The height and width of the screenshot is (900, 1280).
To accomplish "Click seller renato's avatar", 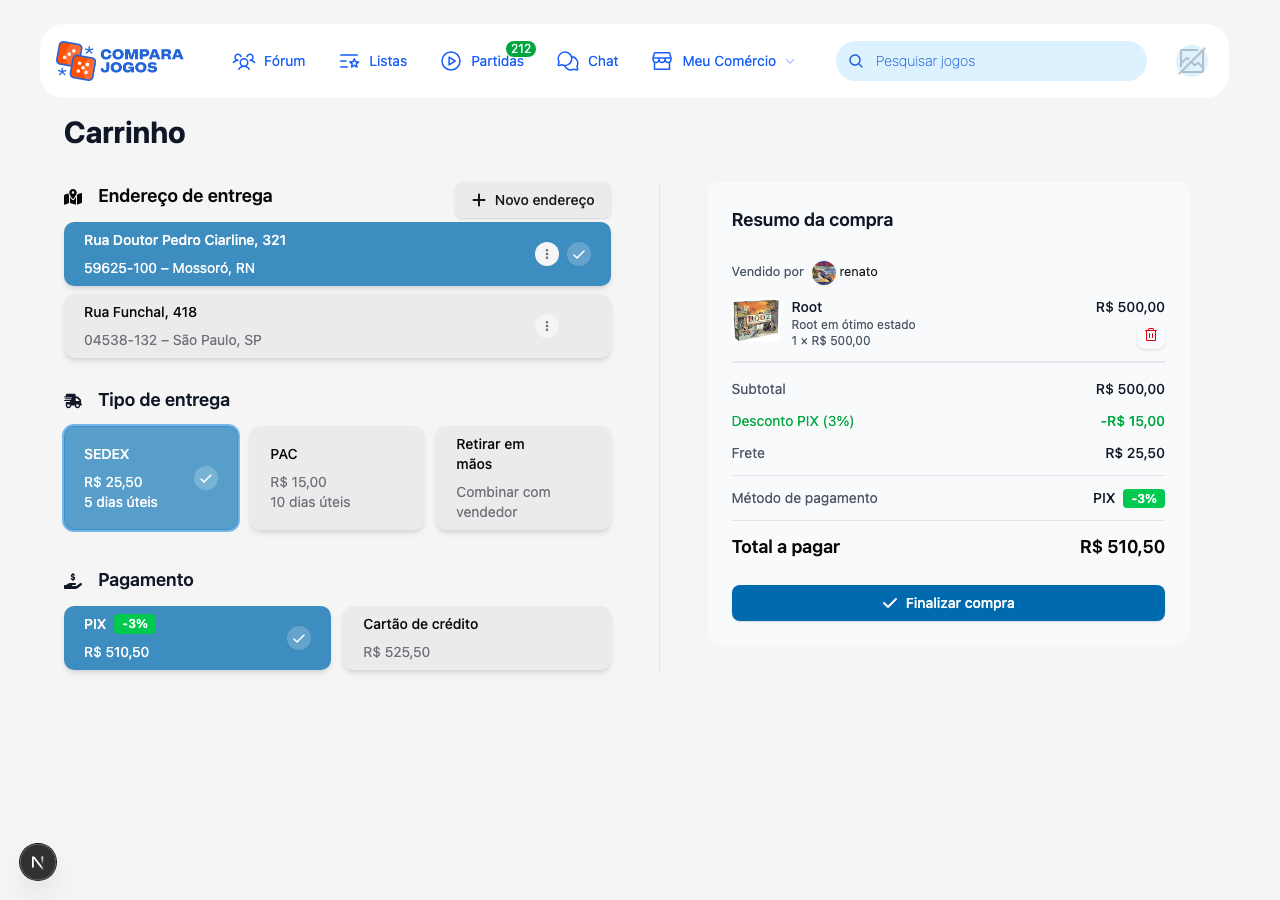I will click(x=823, y=272).
